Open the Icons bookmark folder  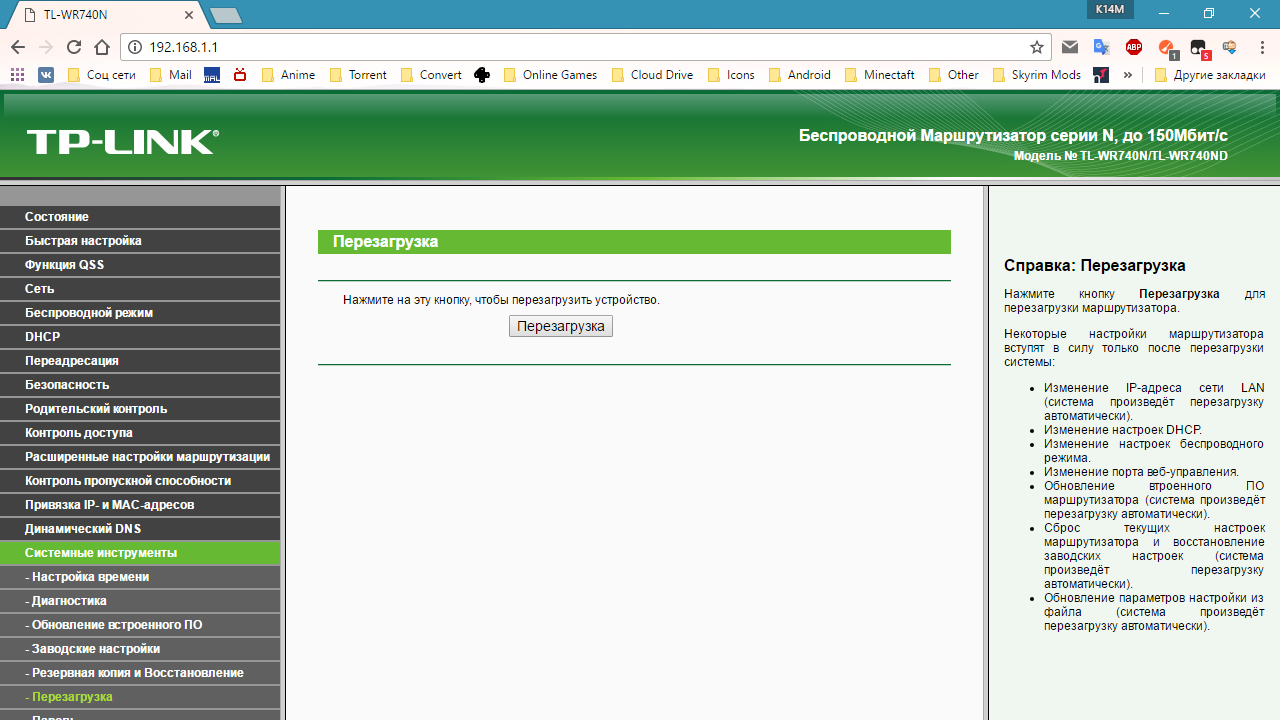[731, 75]
